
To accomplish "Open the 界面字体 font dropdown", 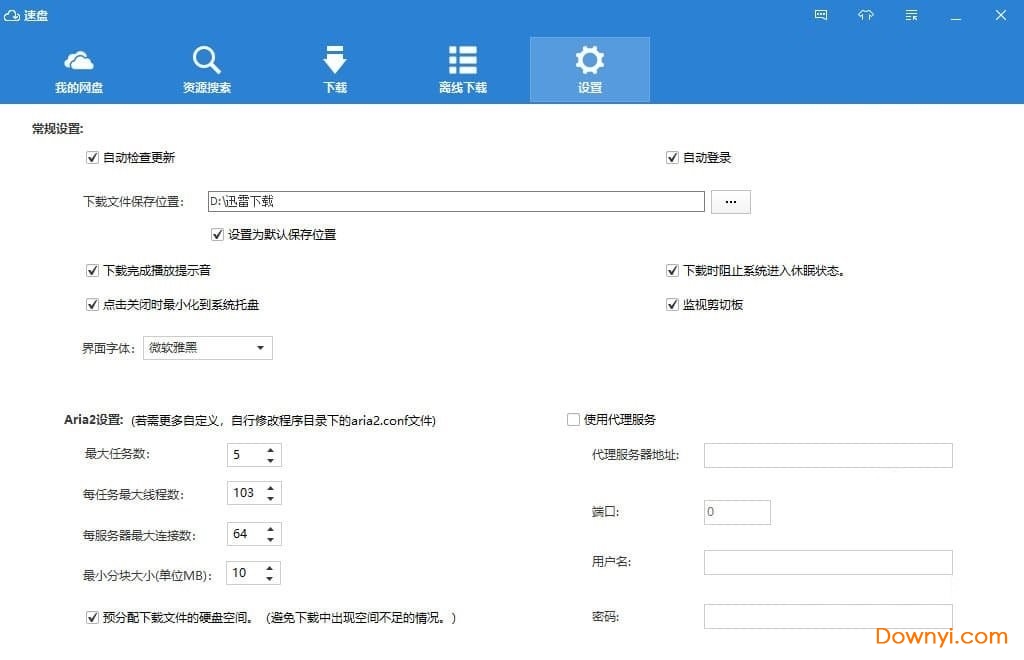I will click(x=259, y=347).
